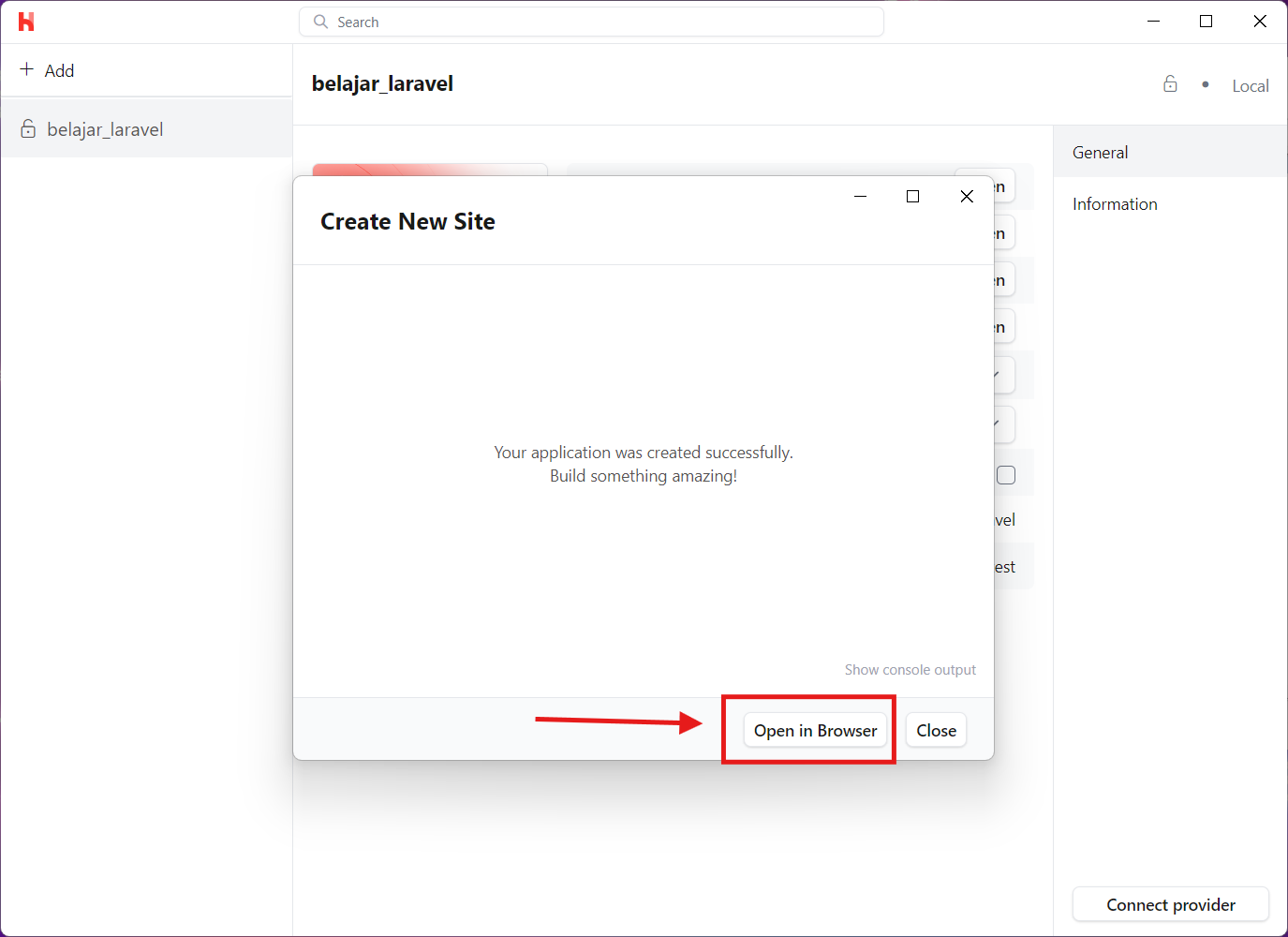
Task: Select belajar_laravel in the sidebar
Action: tap(105, 128)
